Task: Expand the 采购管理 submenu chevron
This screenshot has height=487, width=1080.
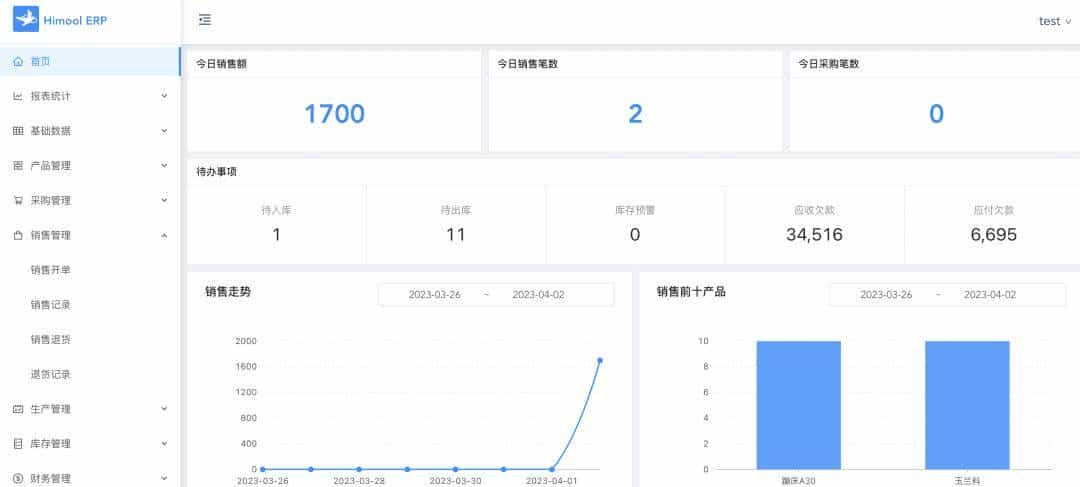Action: pos(164,200)
